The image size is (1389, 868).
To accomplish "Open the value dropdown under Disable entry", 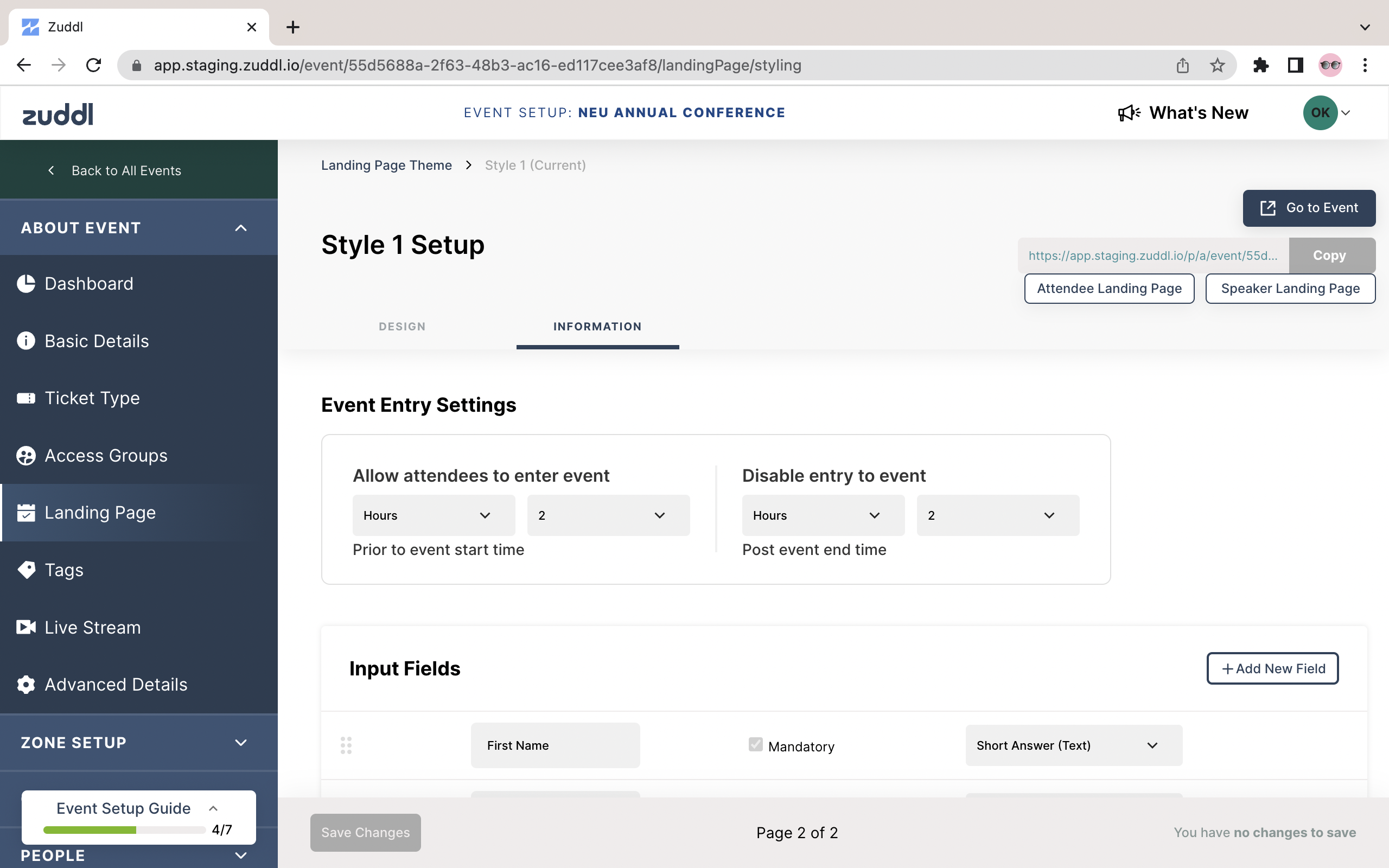I will [x=998, y=515].
